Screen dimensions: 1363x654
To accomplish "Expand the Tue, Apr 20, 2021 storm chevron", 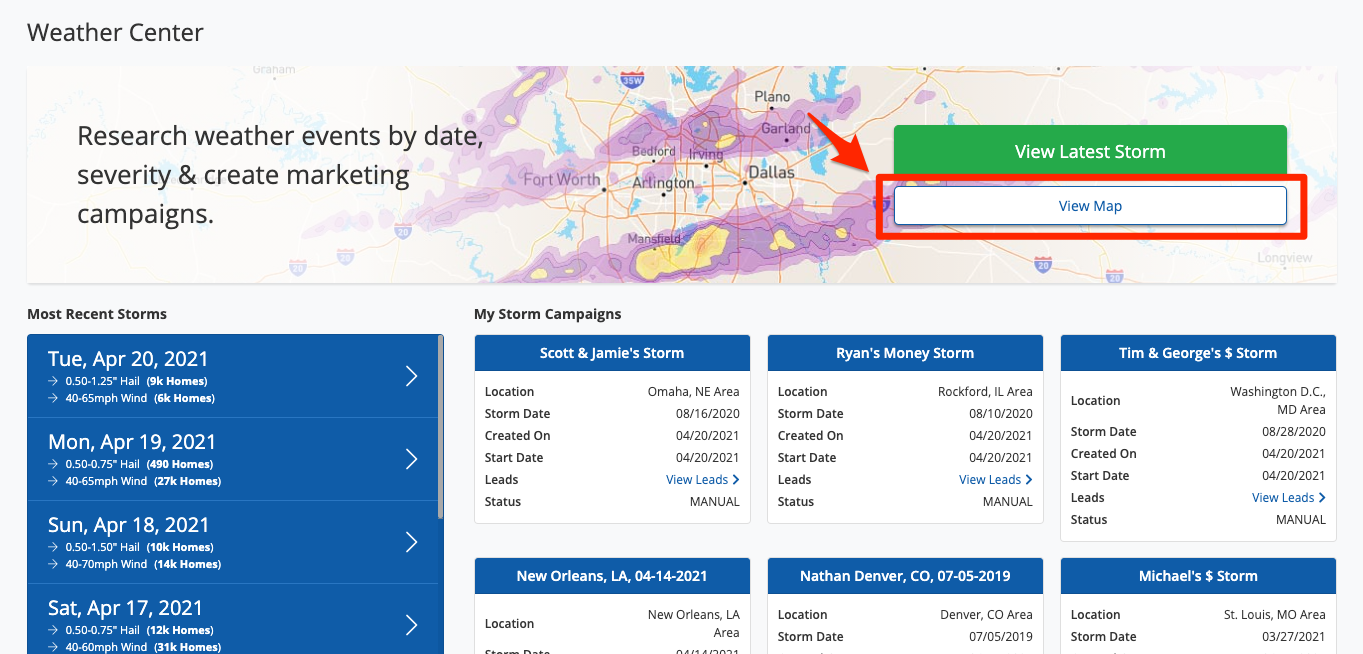I will point(411,376).
